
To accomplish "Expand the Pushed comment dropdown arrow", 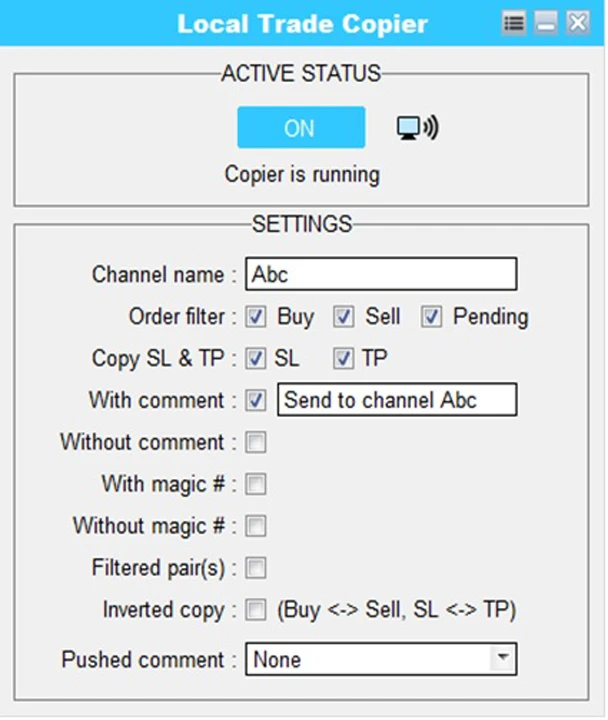I will 503,659.
